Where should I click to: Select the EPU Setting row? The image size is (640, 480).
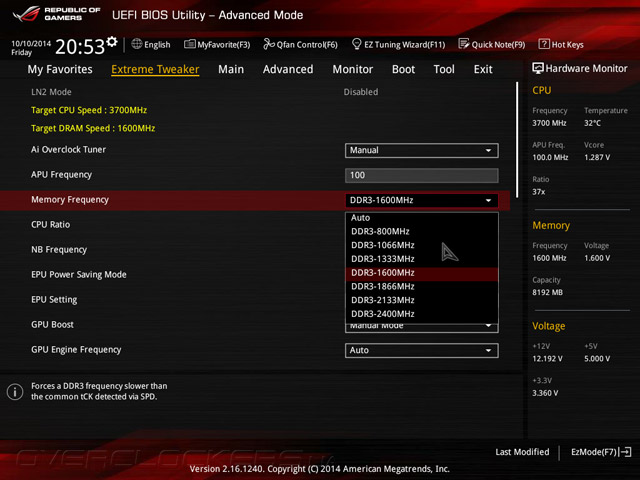[54, 300]
